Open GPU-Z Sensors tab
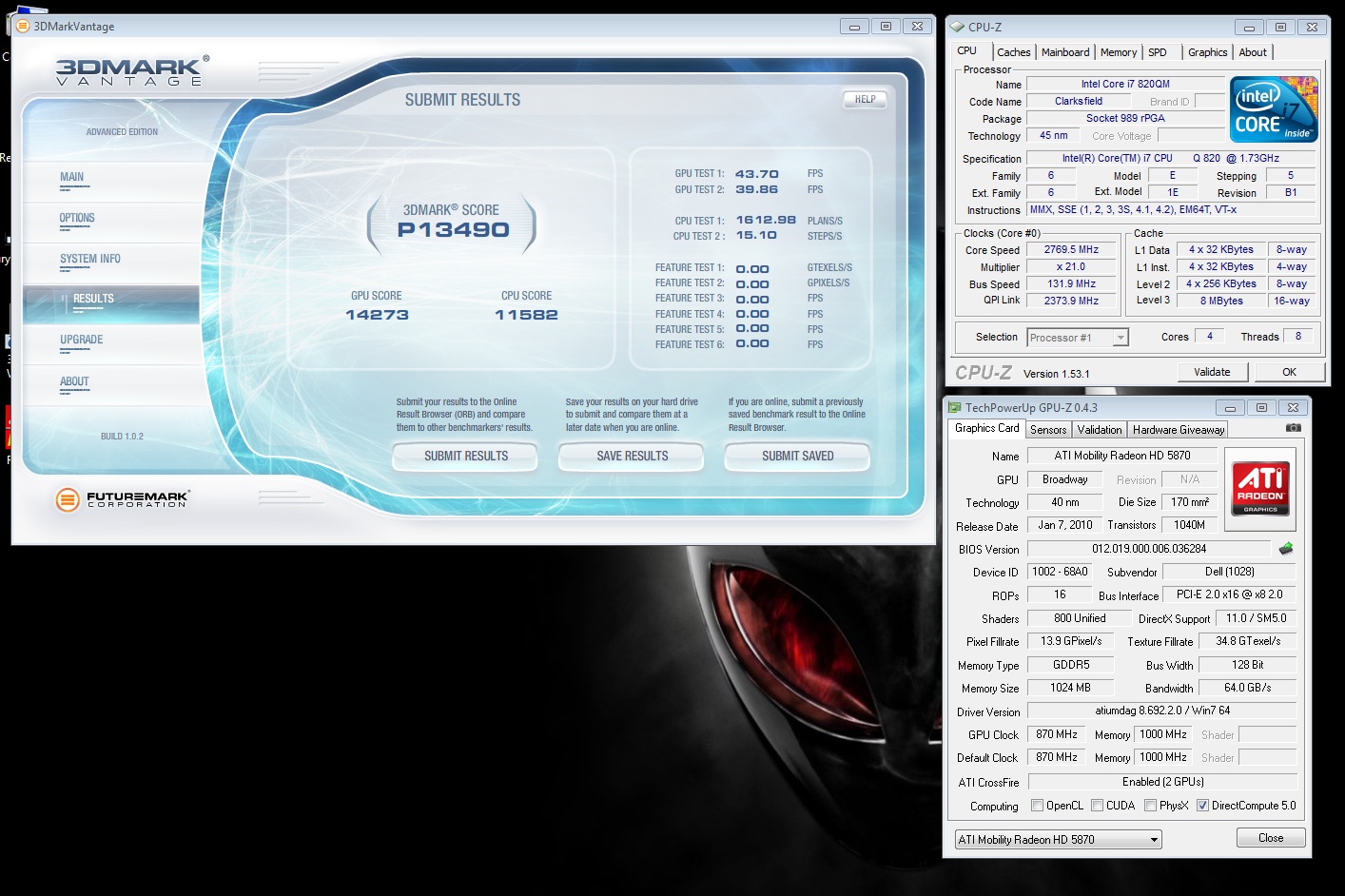The width and height of the screenshot is (1345, 896). (x=1048, y=430)
